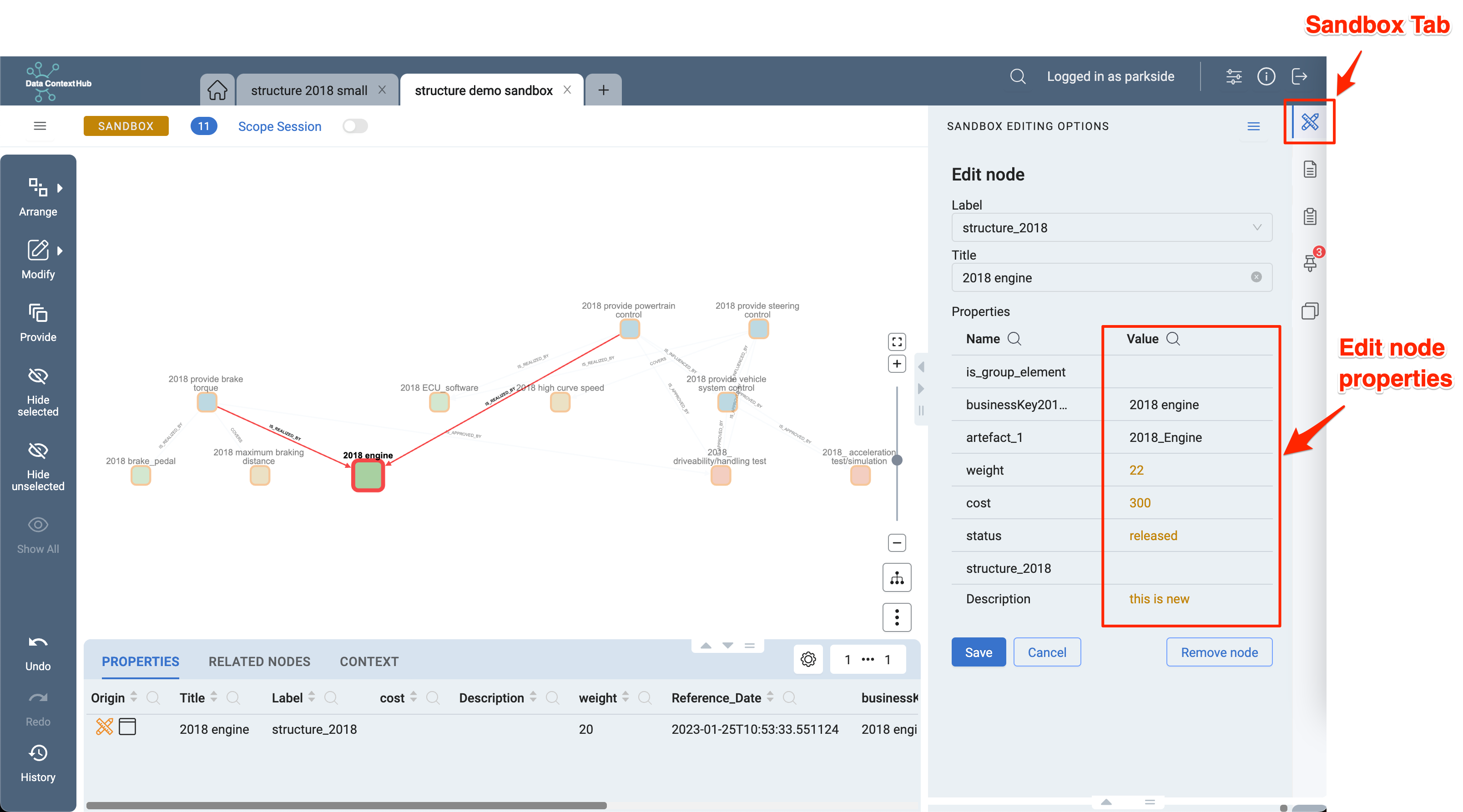Viewport: 1463px width, 812px height.
Task: Open the RELATED NODES tab
Action: [259, 661]
